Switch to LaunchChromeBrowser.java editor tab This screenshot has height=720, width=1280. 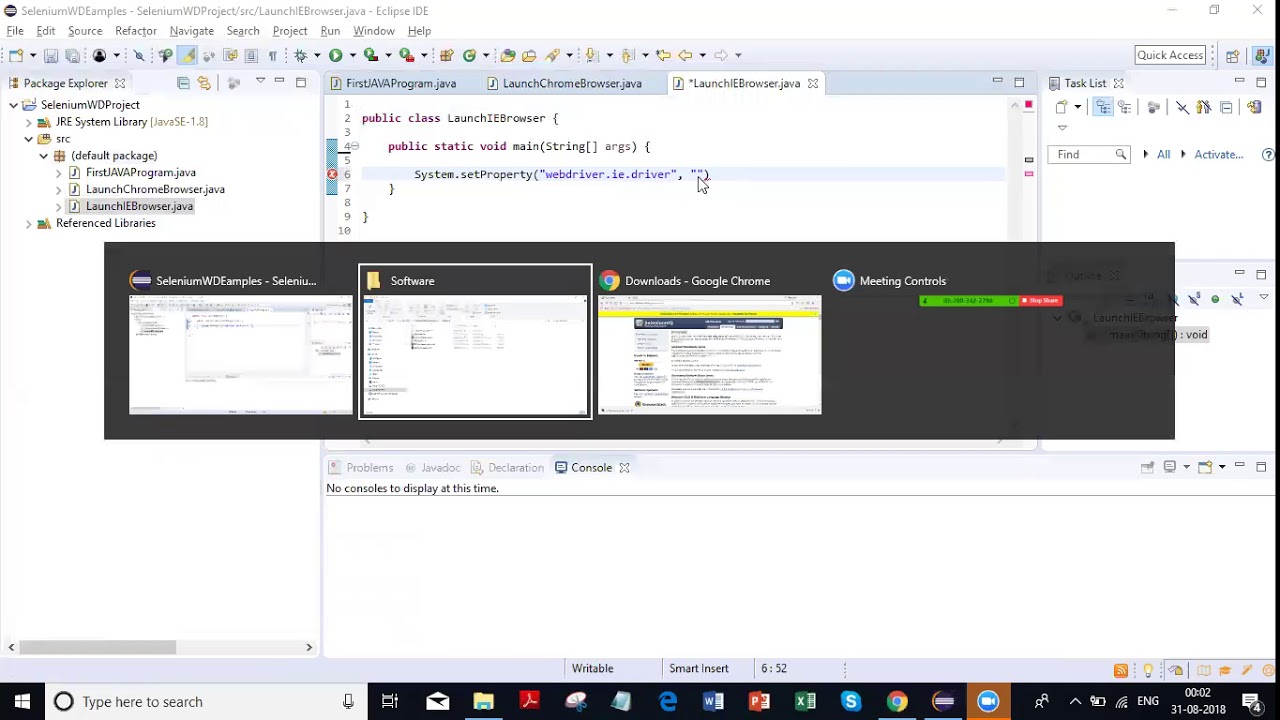tap(572, 83)
